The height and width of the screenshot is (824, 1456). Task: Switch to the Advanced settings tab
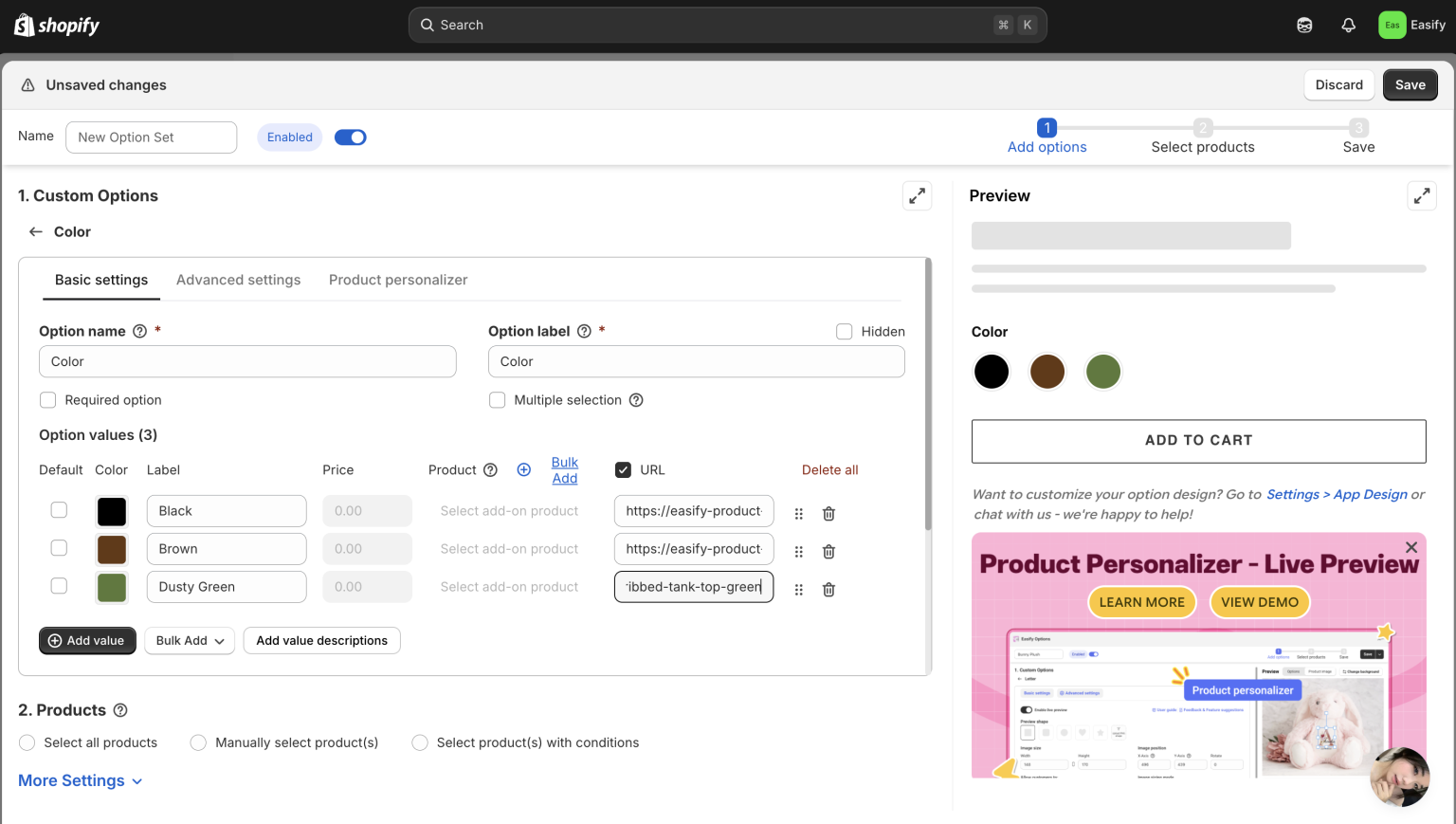point(238,280)
